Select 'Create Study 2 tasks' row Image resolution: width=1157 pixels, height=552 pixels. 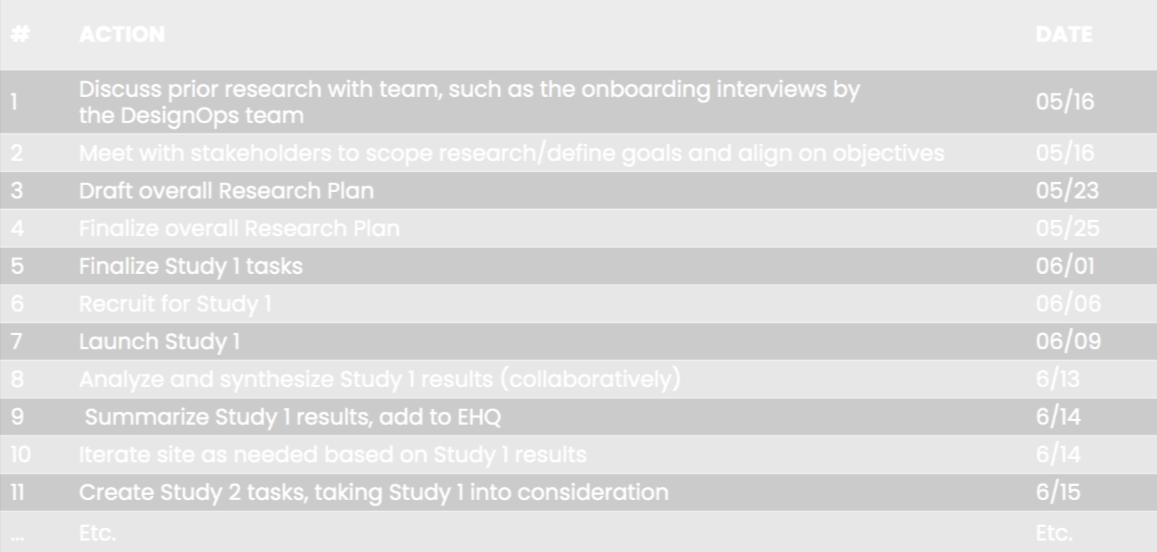pyautogui.click(x=373, y=492)
